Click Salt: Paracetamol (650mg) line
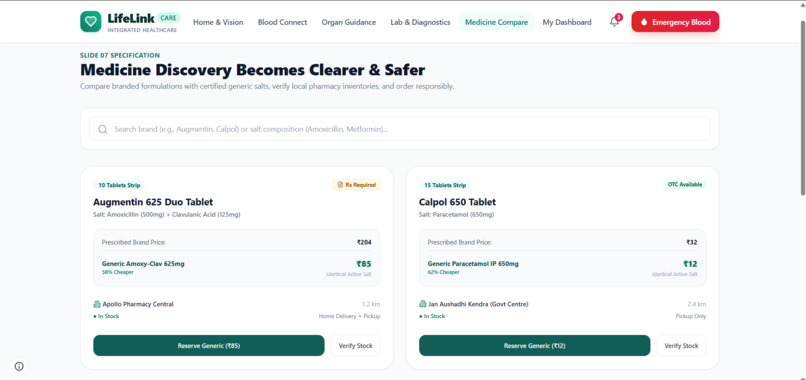This screenshot has width=806, height=380. click(x=457, y=214)
